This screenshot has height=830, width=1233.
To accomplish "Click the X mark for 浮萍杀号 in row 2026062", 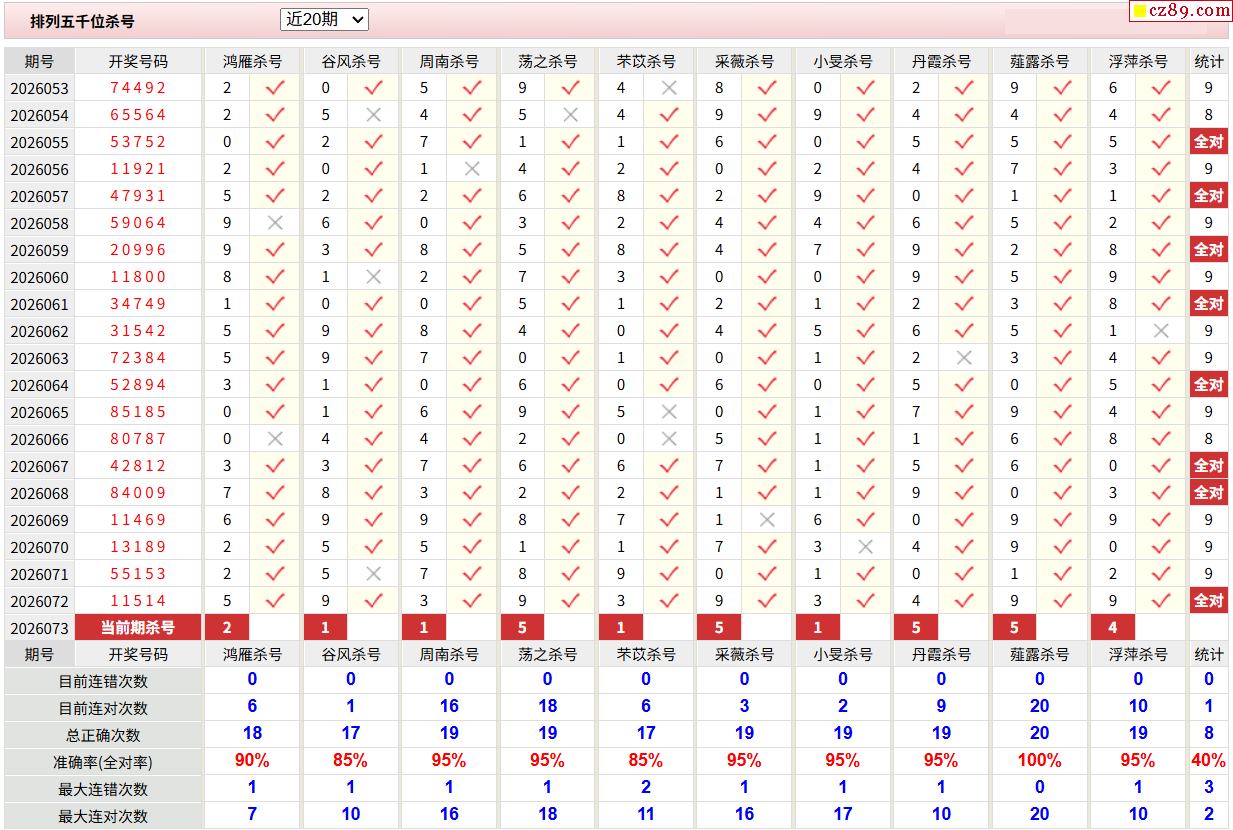I will [1160, 331].
